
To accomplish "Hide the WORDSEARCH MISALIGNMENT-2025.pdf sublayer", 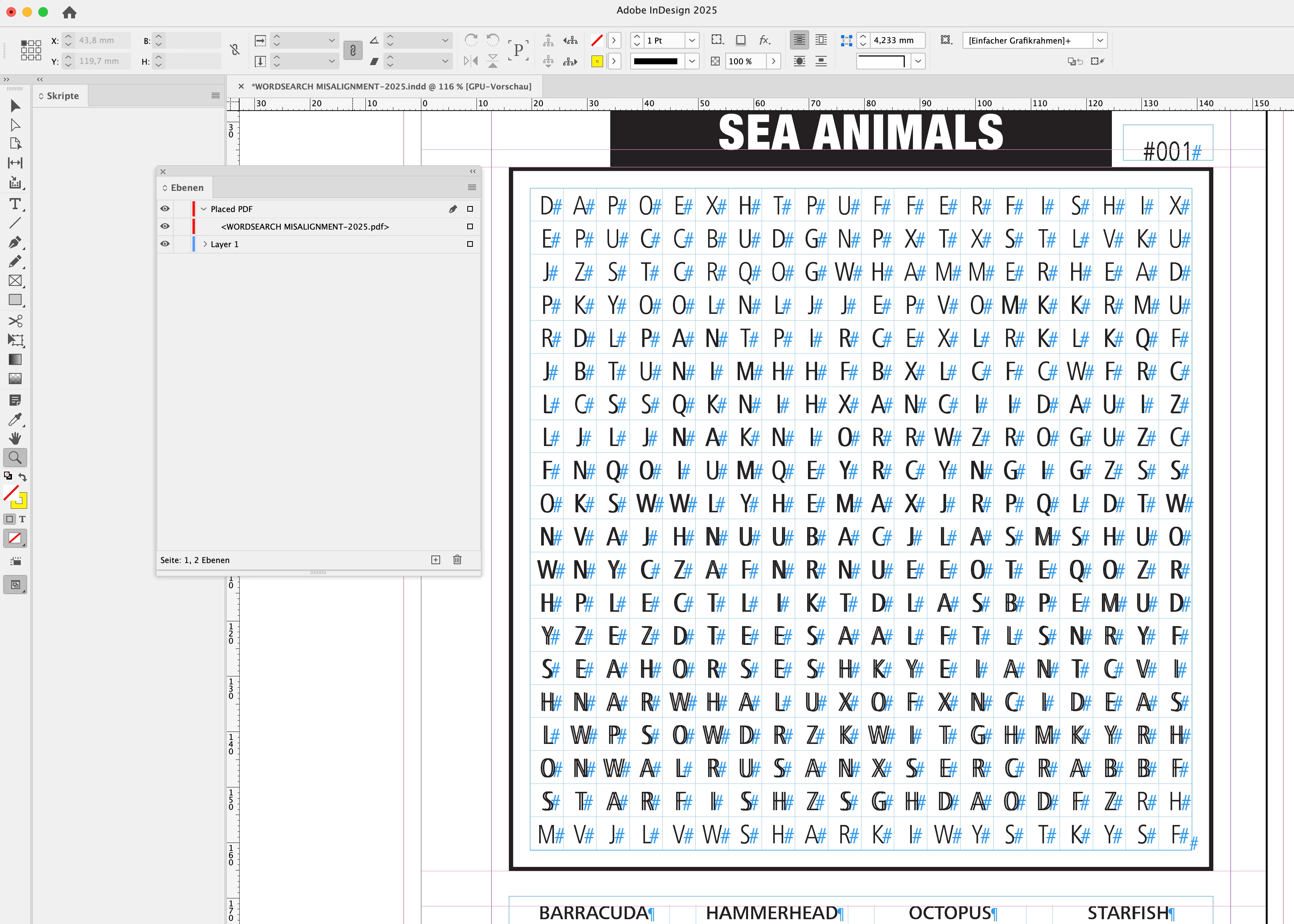I will [165, 226].
